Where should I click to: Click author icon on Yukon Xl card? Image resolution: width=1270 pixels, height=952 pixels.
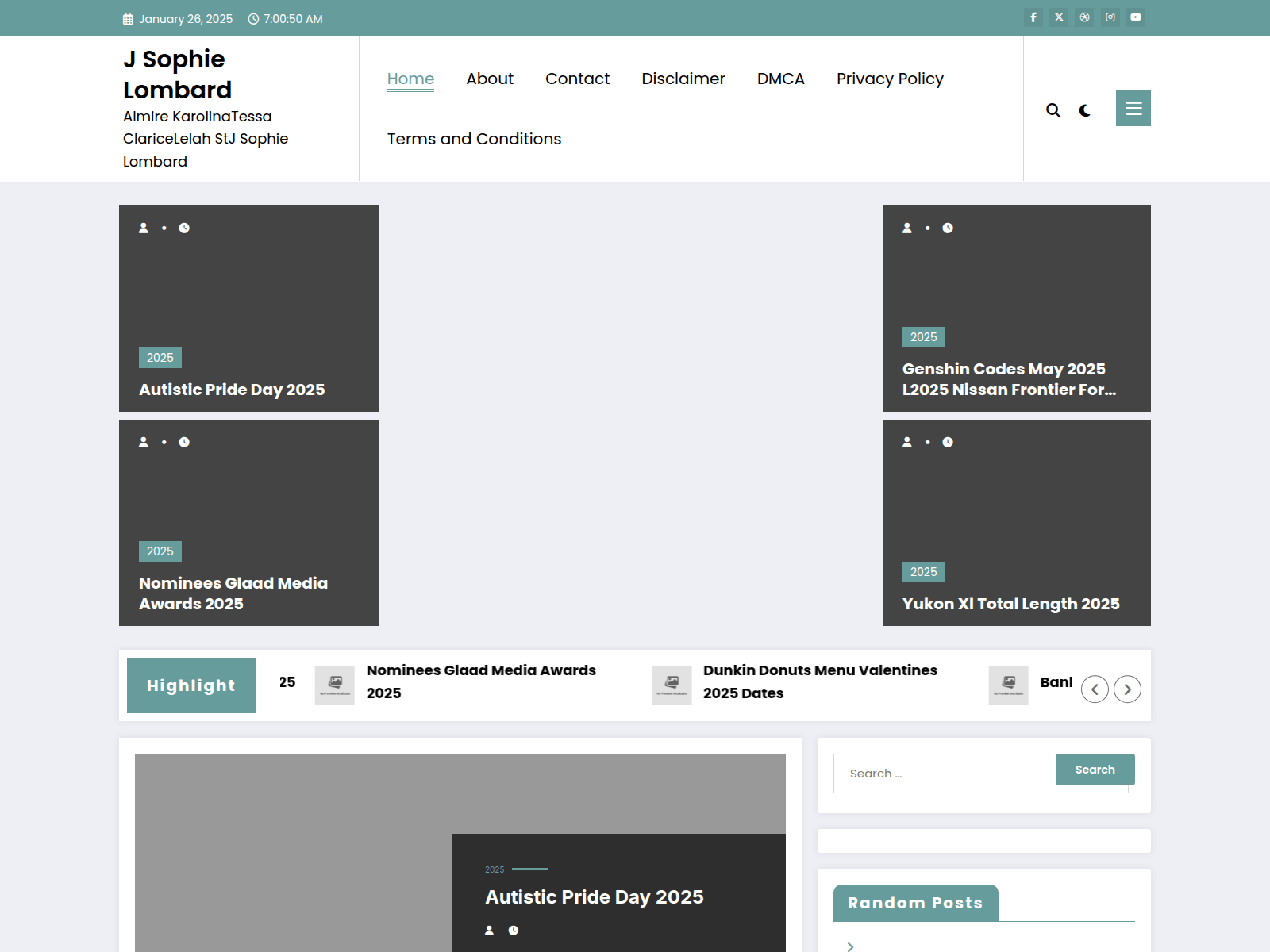pyautogui.click(x=907, y=442)
